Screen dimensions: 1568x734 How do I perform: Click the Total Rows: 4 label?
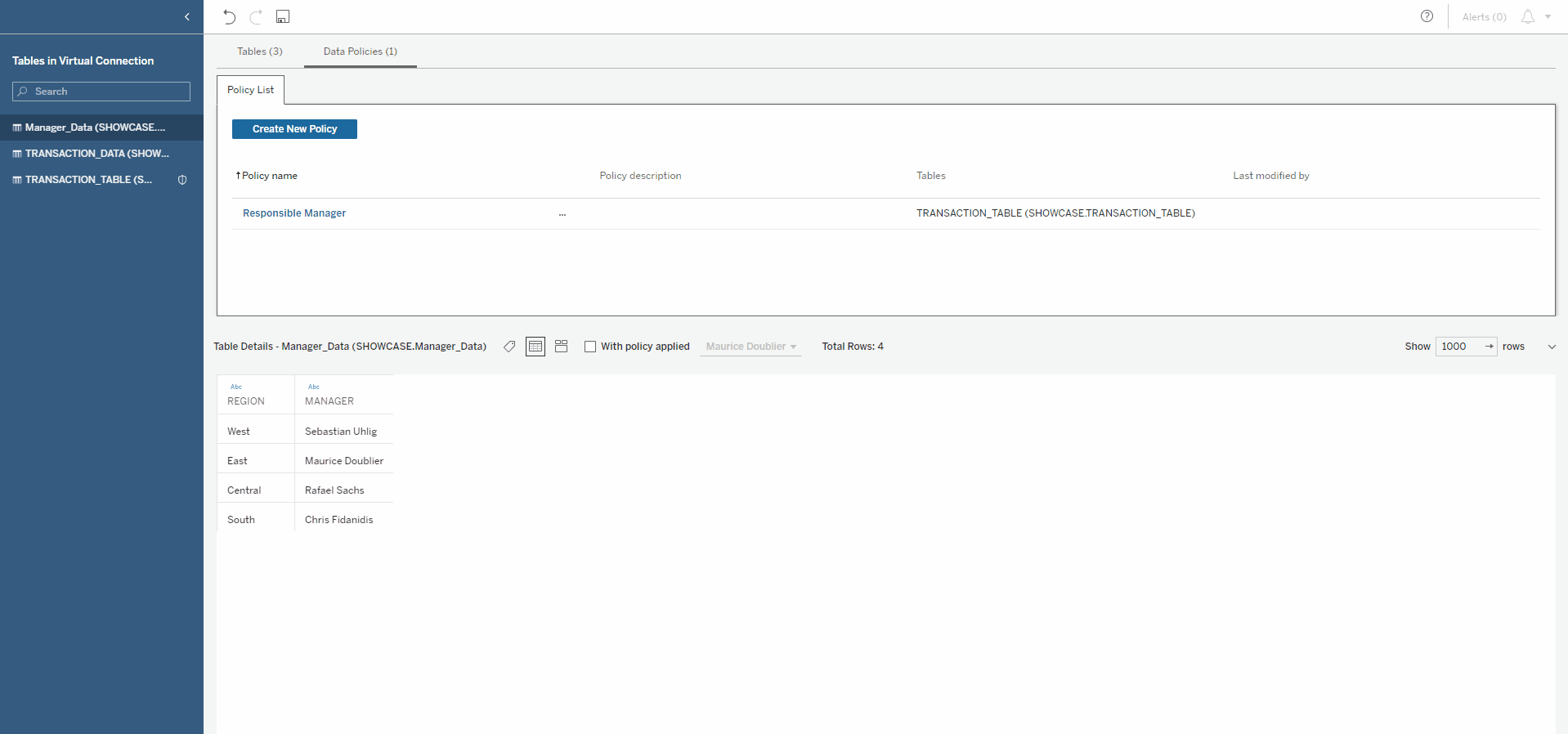click(x=853, y=347)
